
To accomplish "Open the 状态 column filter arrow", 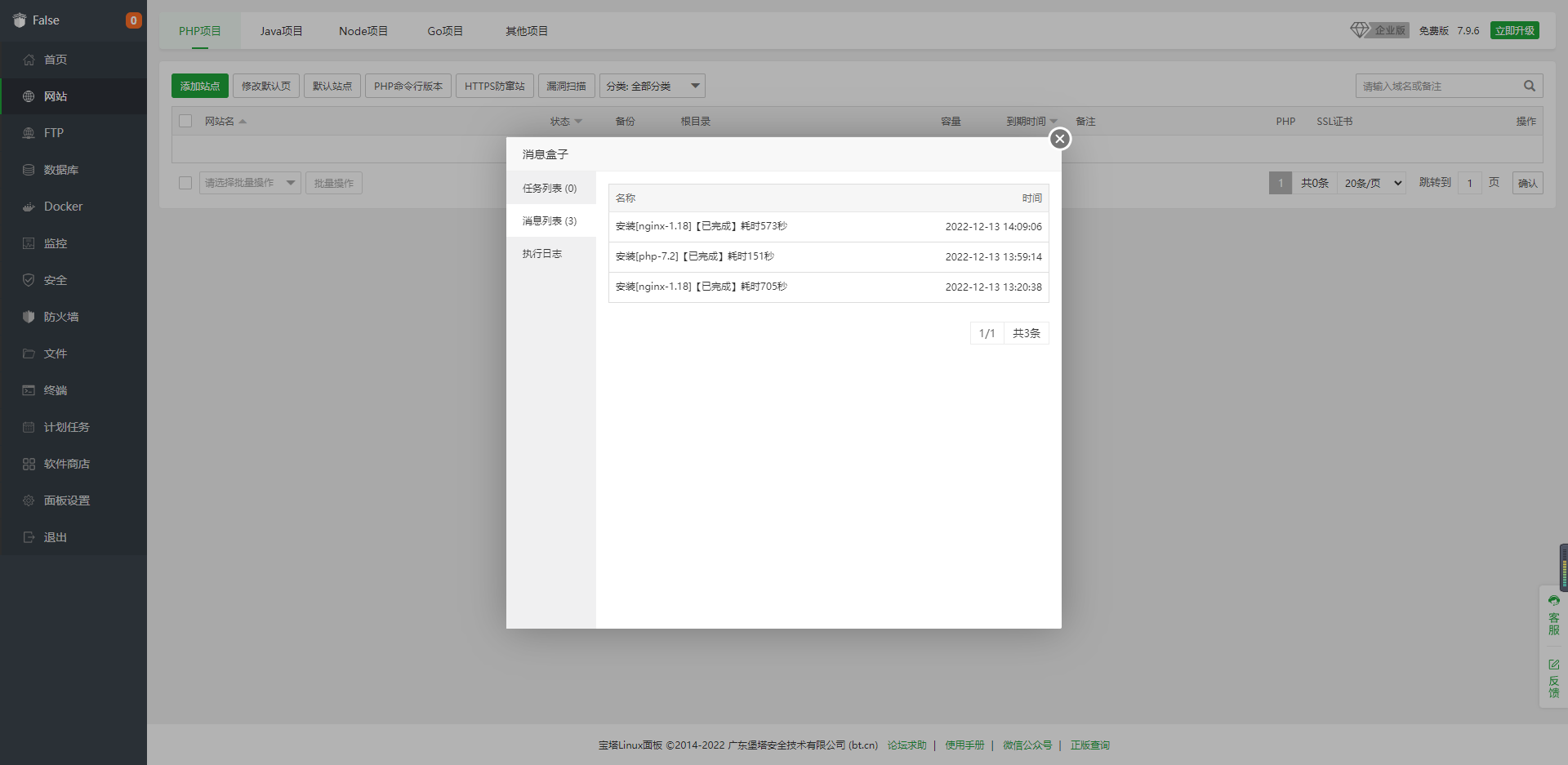I will pyautogui.click(x=578, y=122).
